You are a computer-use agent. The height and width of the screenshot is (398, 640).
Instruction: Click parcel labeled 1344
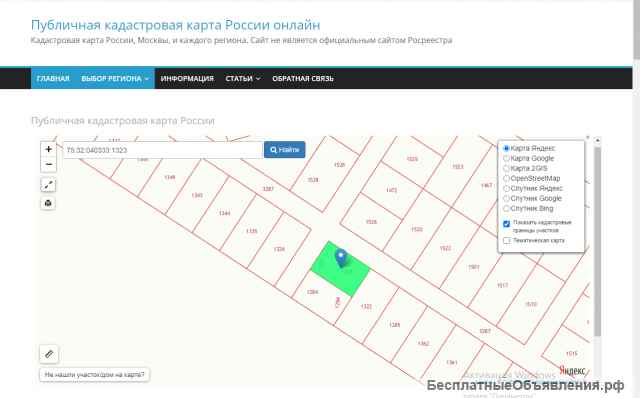224,213
